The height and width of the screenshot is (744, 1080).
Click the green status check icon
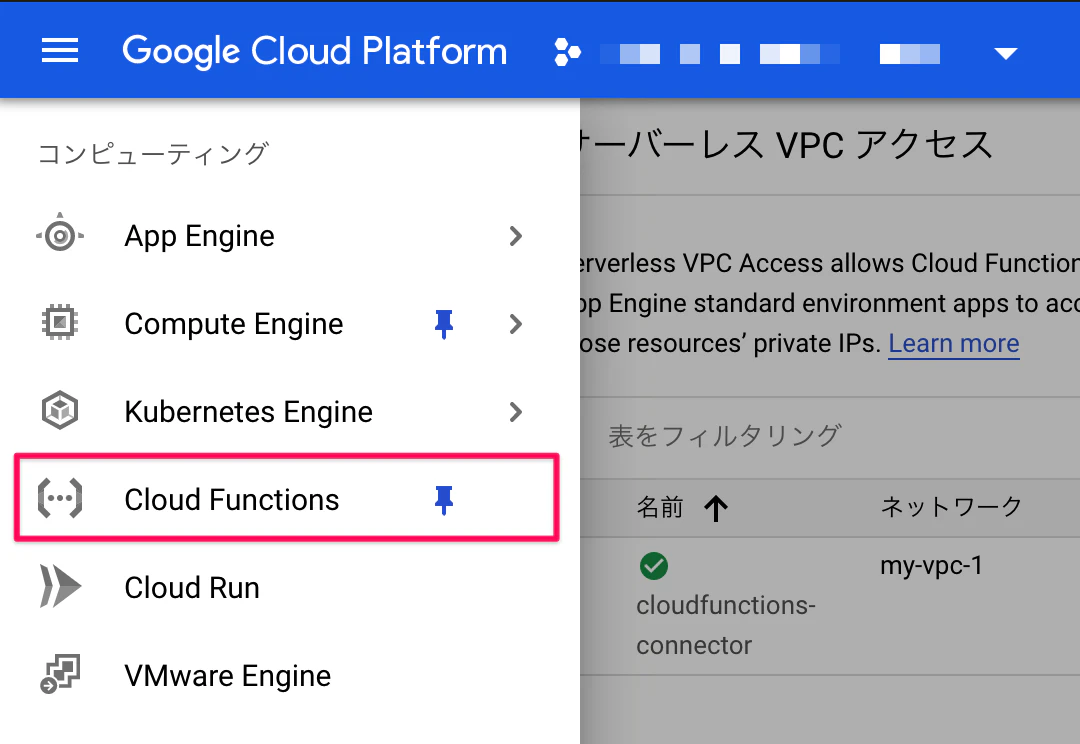click(654, 566)
